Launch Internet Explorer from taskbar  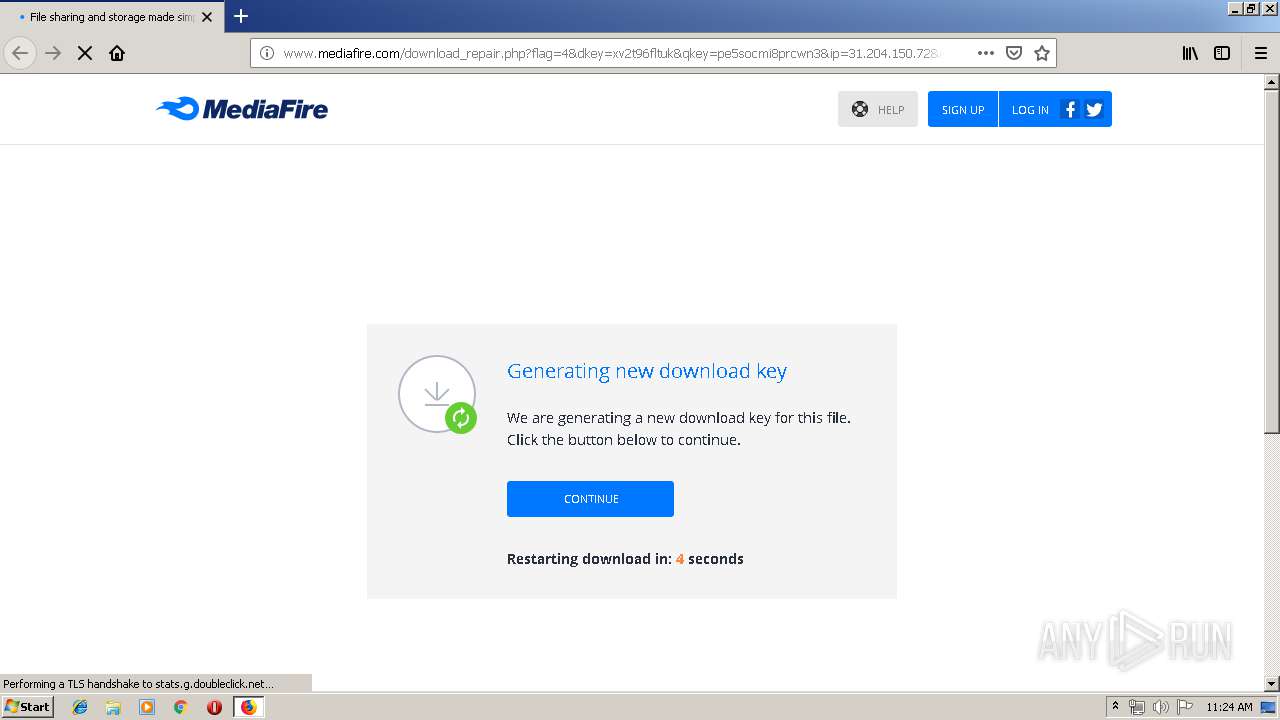pyautogui.click(x=80, y=707)
